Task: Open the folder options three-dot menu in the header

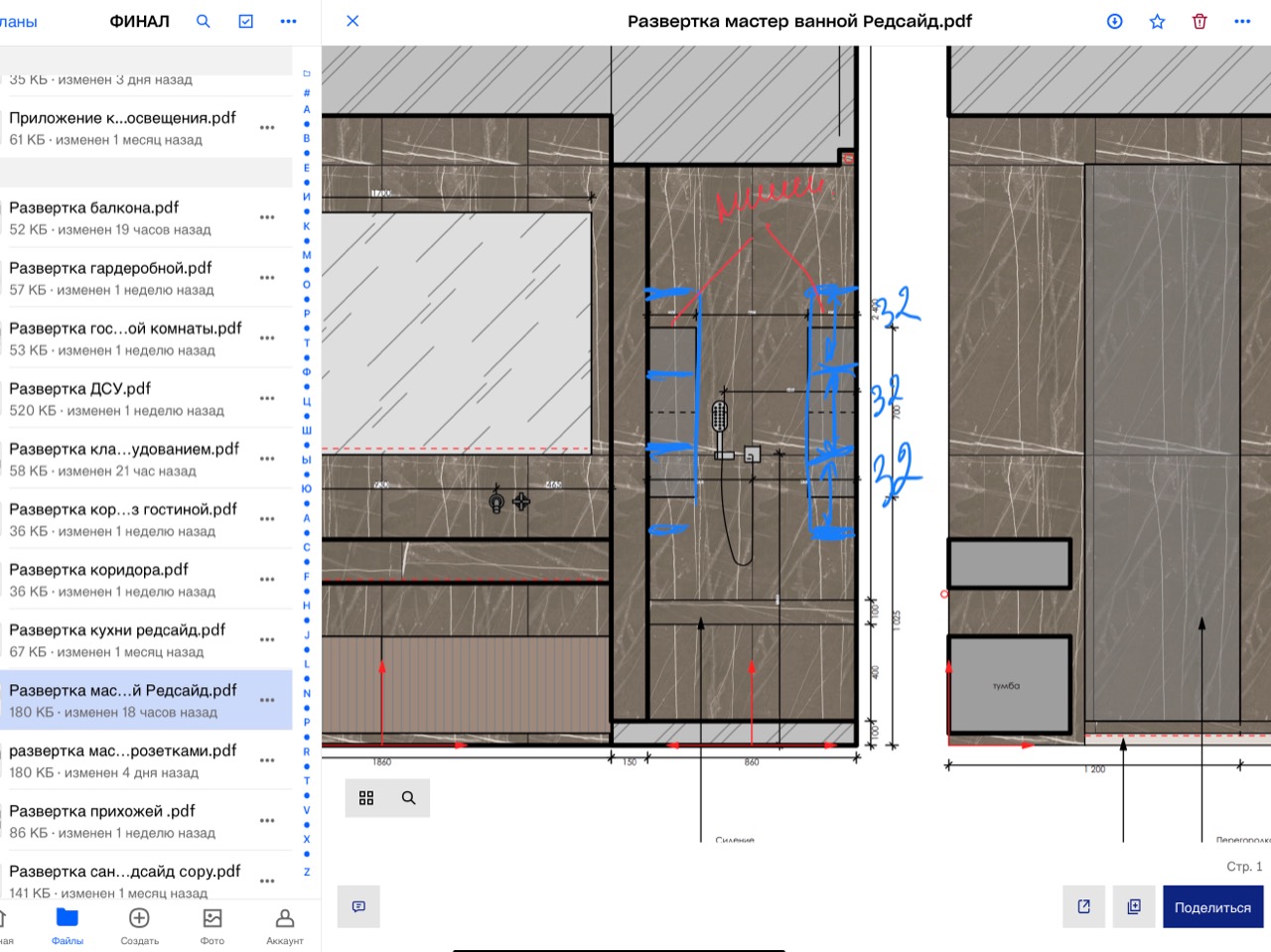Action: pos(289,21)
